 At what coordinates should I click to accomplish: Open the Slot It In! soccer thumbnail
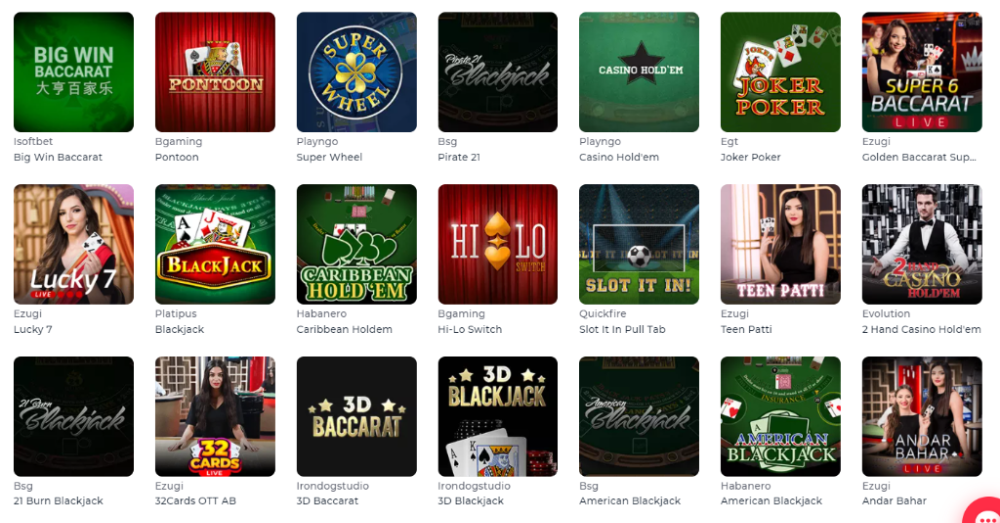click(x=639, y=244)
